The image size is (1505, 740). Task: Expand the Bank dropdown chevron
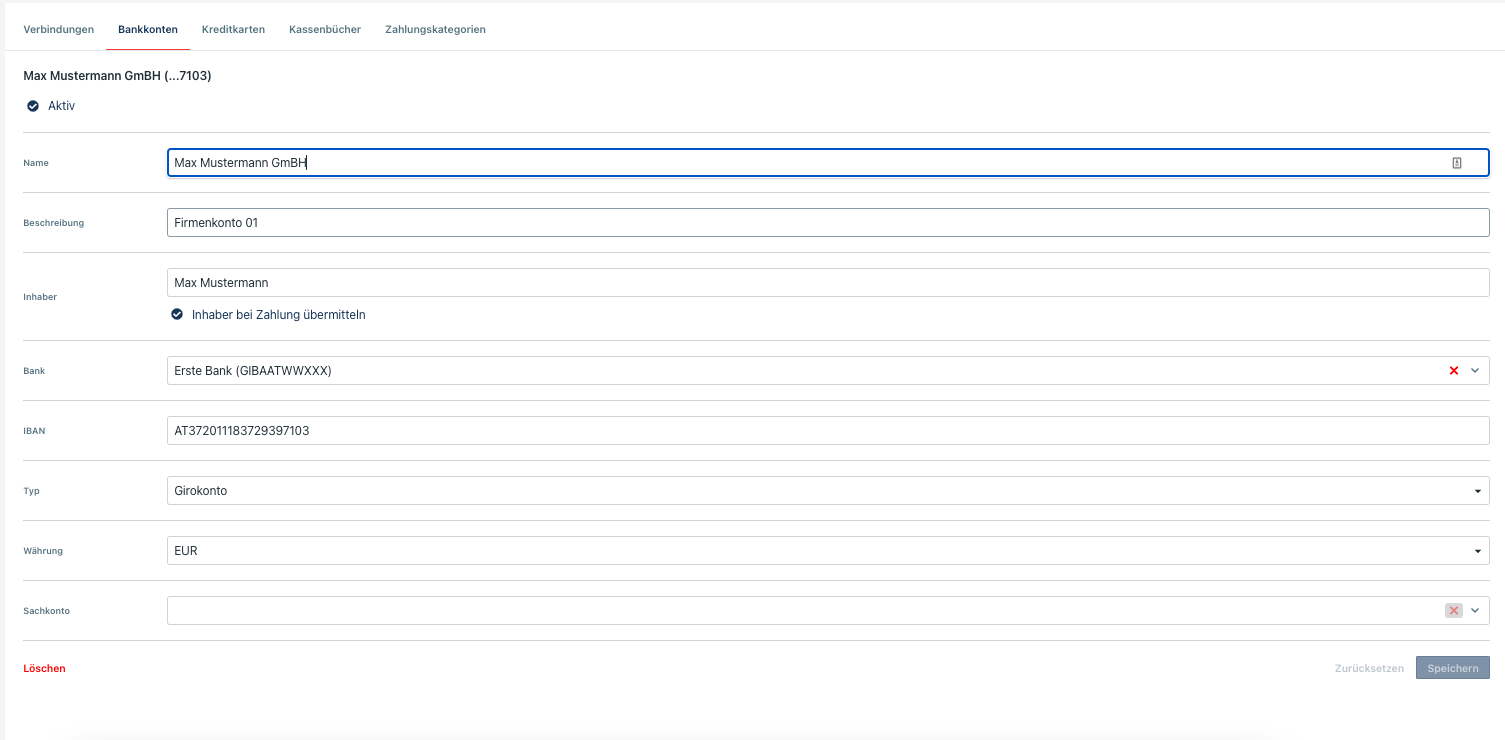[1475, 371]
